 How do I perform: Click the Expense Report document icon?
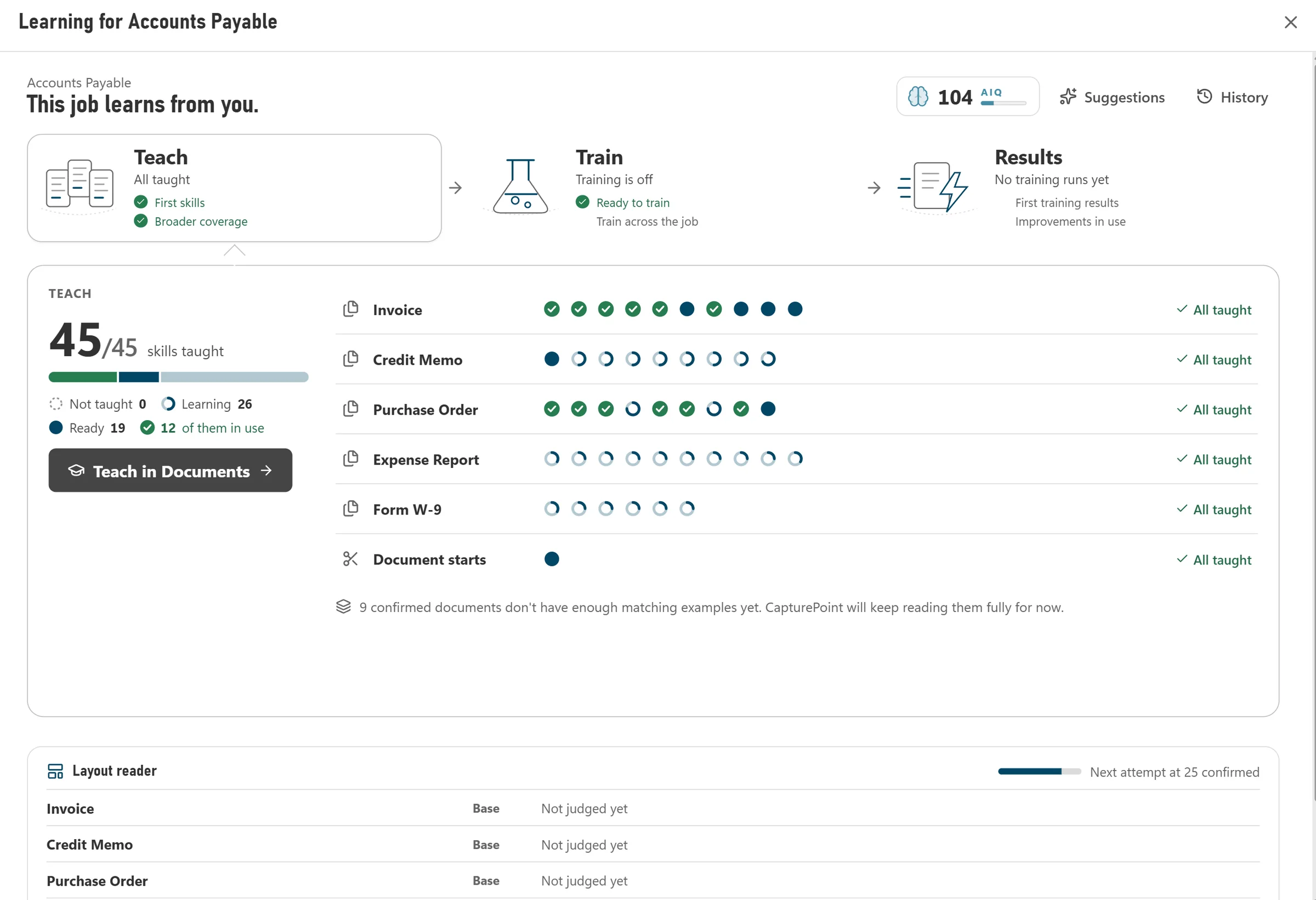[x=350, y=459]
